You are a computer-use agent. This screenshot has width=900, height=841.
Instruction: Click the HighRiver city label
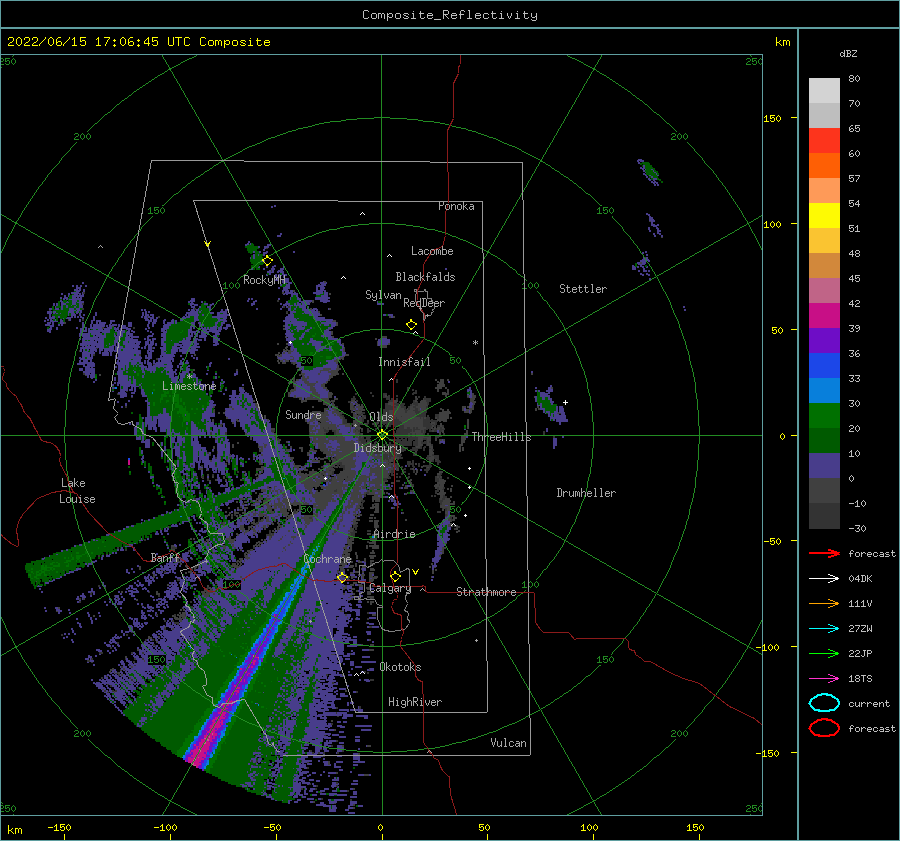click(415, 702)
